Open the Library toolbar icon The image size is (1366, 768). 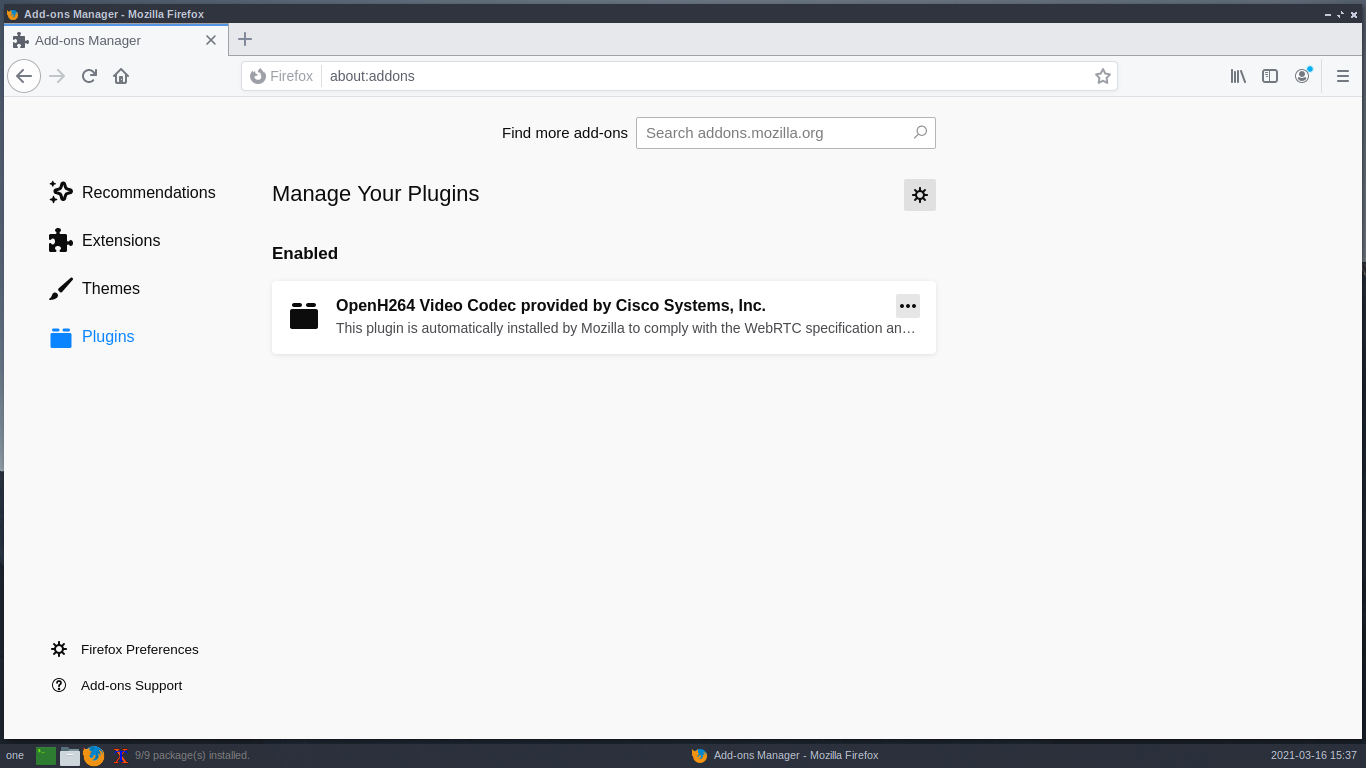click(1238, 76)
